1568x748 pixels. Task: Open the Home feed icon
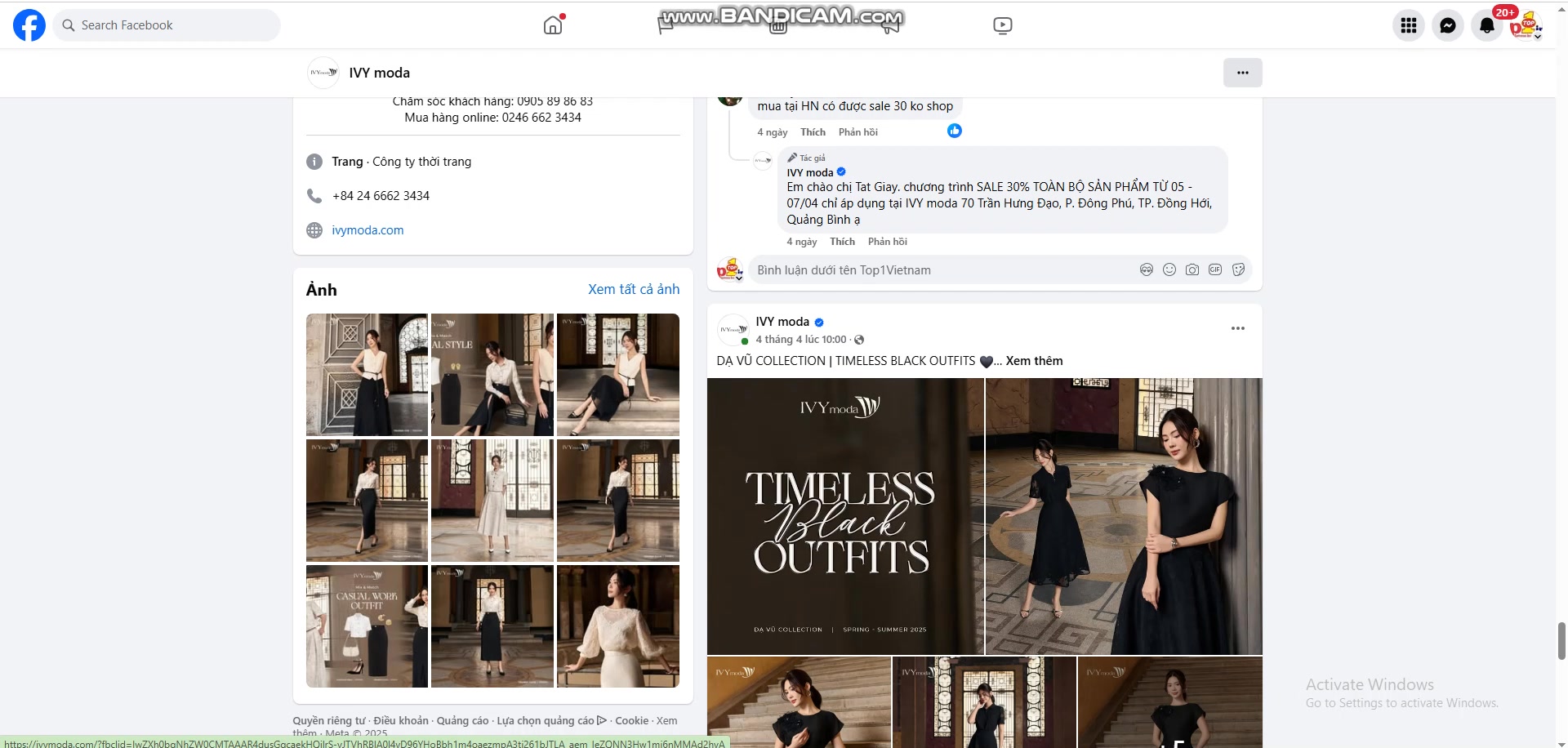click(x=553, y=25)
